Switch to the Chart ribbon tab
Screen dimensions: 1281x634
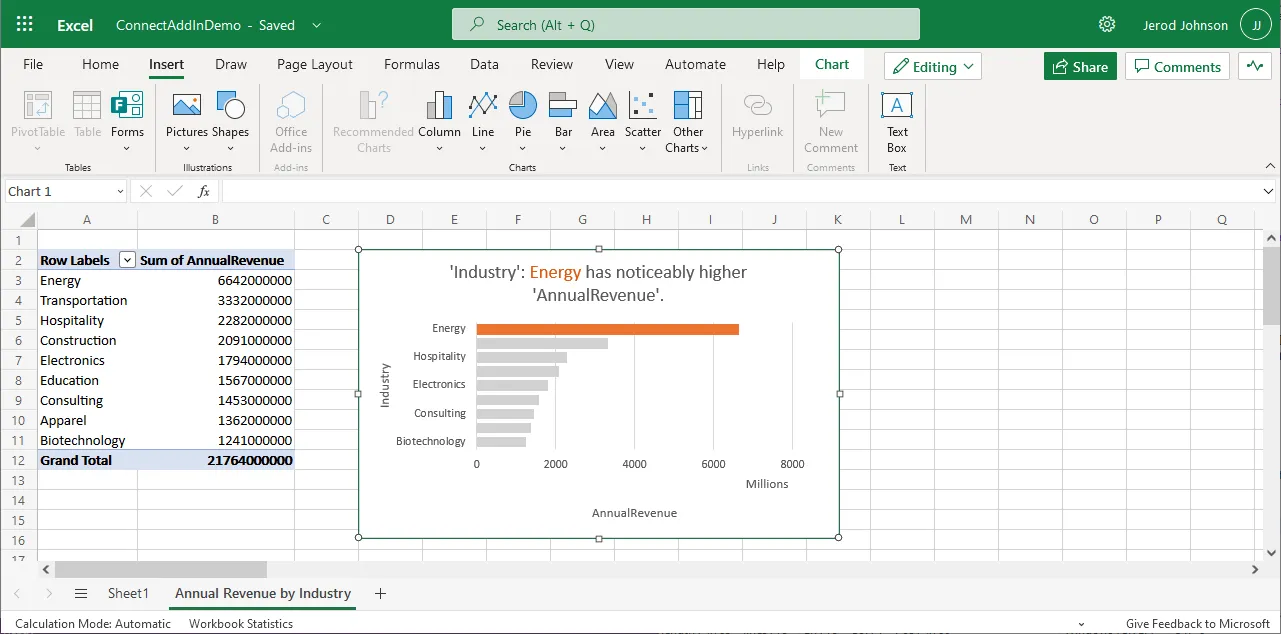pyautogui.click(x=831, y=63)
